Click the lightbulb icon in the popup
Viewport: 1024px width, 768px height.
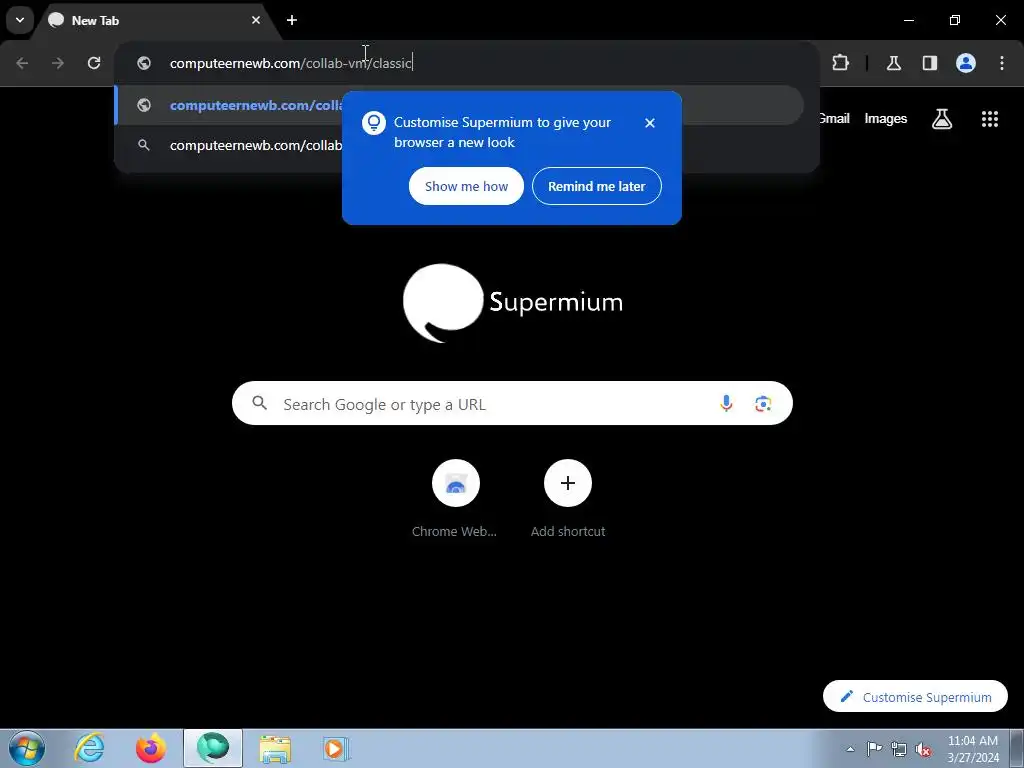pyautogui.click(x=374, y=123)
